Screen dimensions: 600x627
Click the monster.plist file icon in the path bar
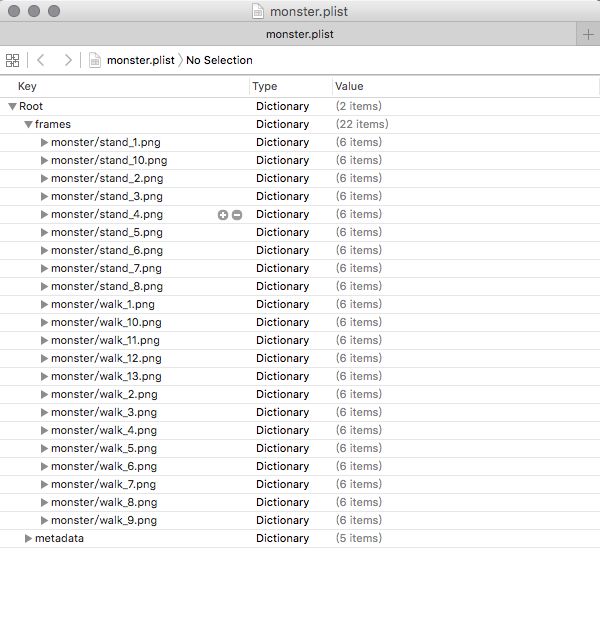pos(95,60)
